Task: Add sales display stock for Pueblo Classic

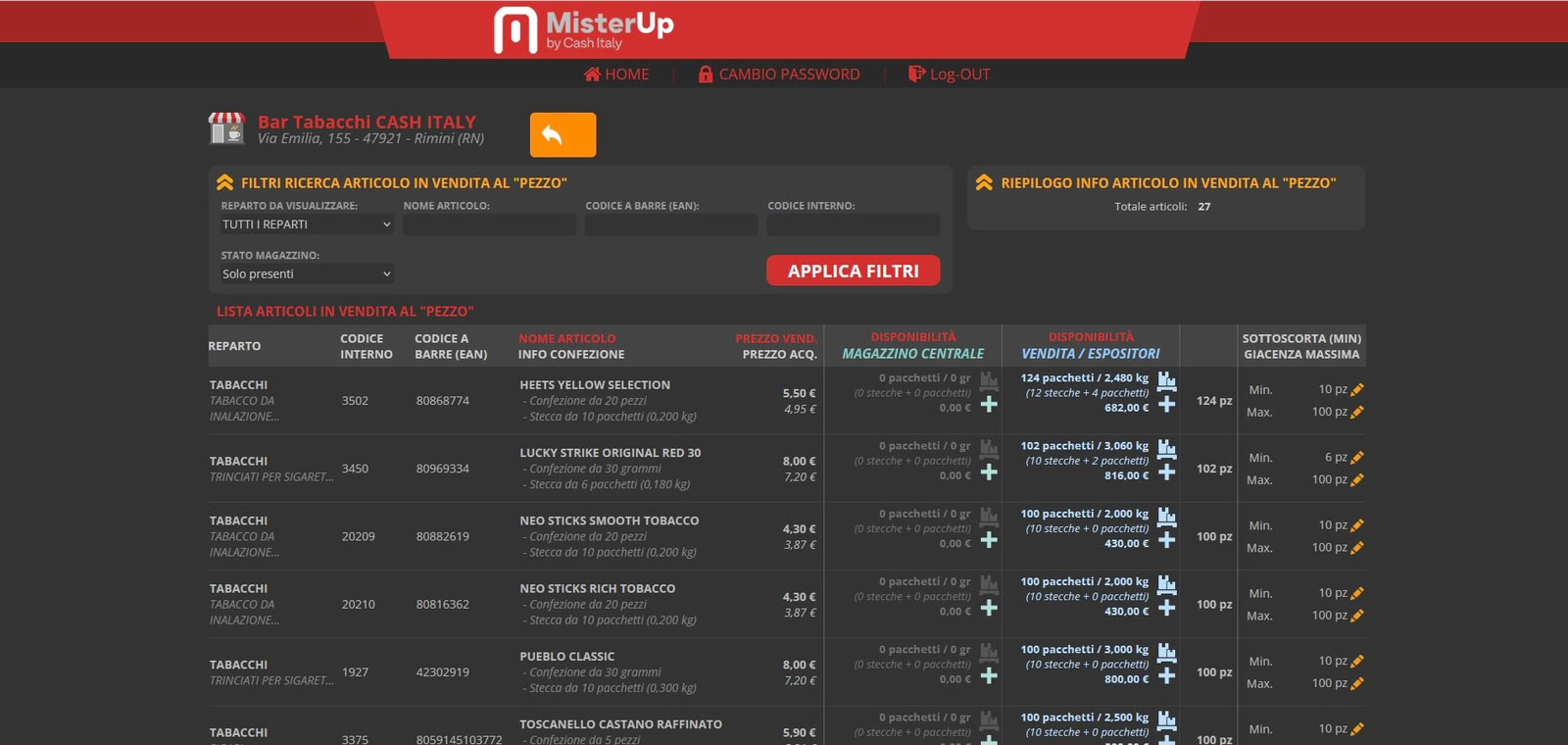Action: pos(1166,674)
